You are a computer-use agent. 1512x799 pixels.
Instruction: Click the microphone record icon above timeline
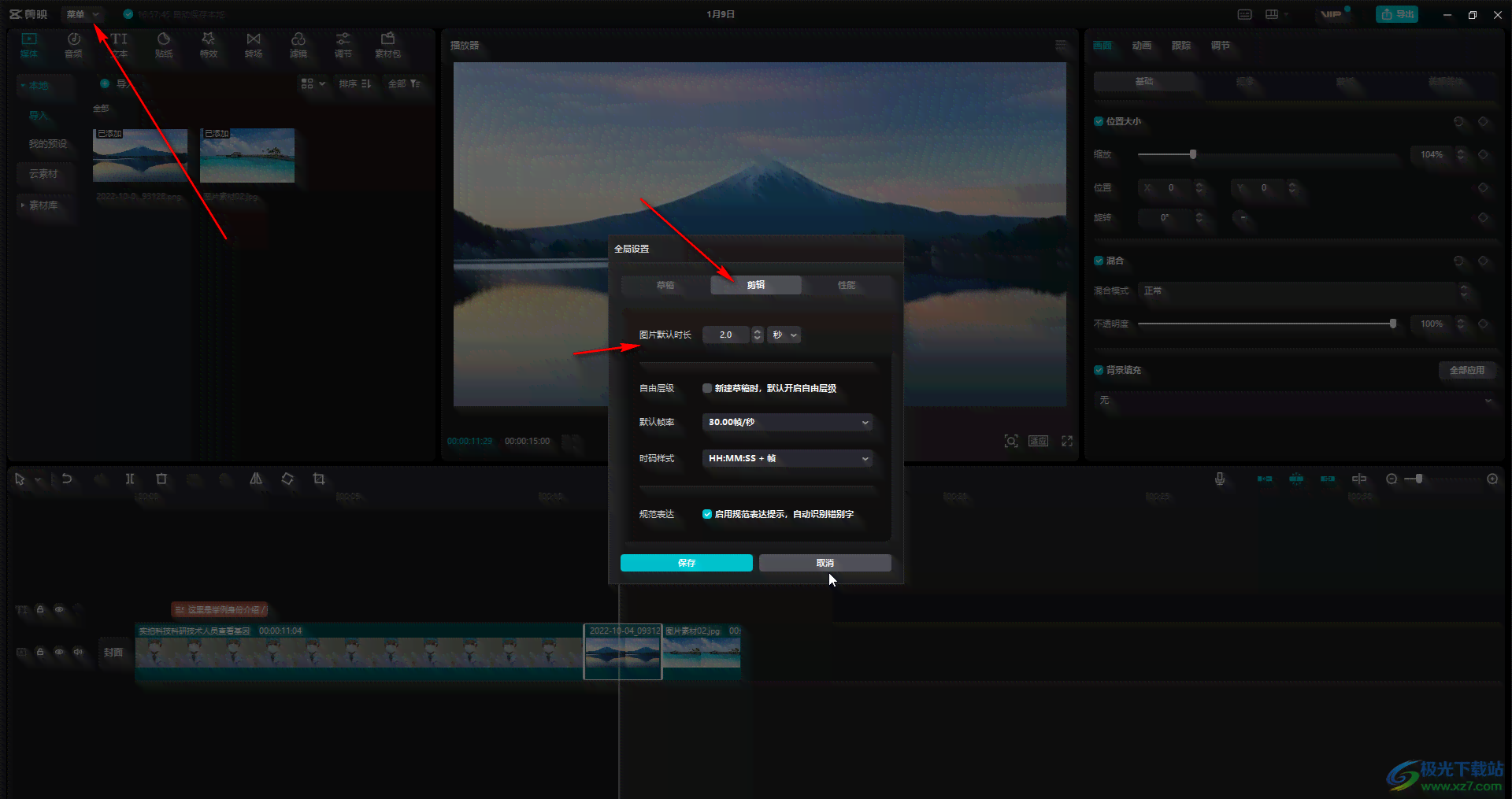[x=1220, y=479]
